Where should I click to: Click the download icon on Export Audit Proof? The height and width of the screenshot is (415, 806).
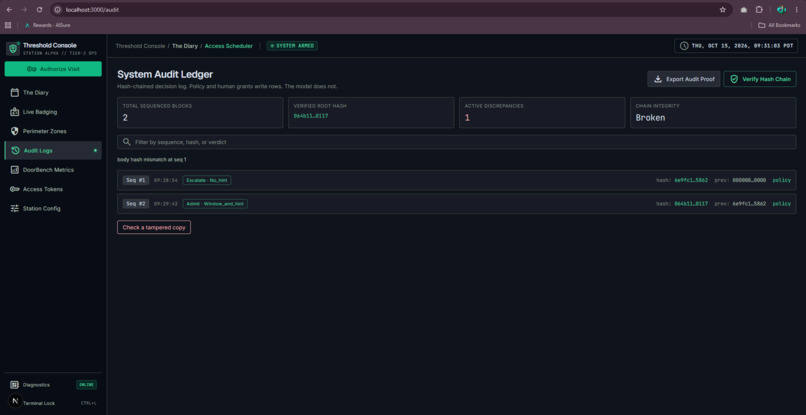(x=657, y=79)
